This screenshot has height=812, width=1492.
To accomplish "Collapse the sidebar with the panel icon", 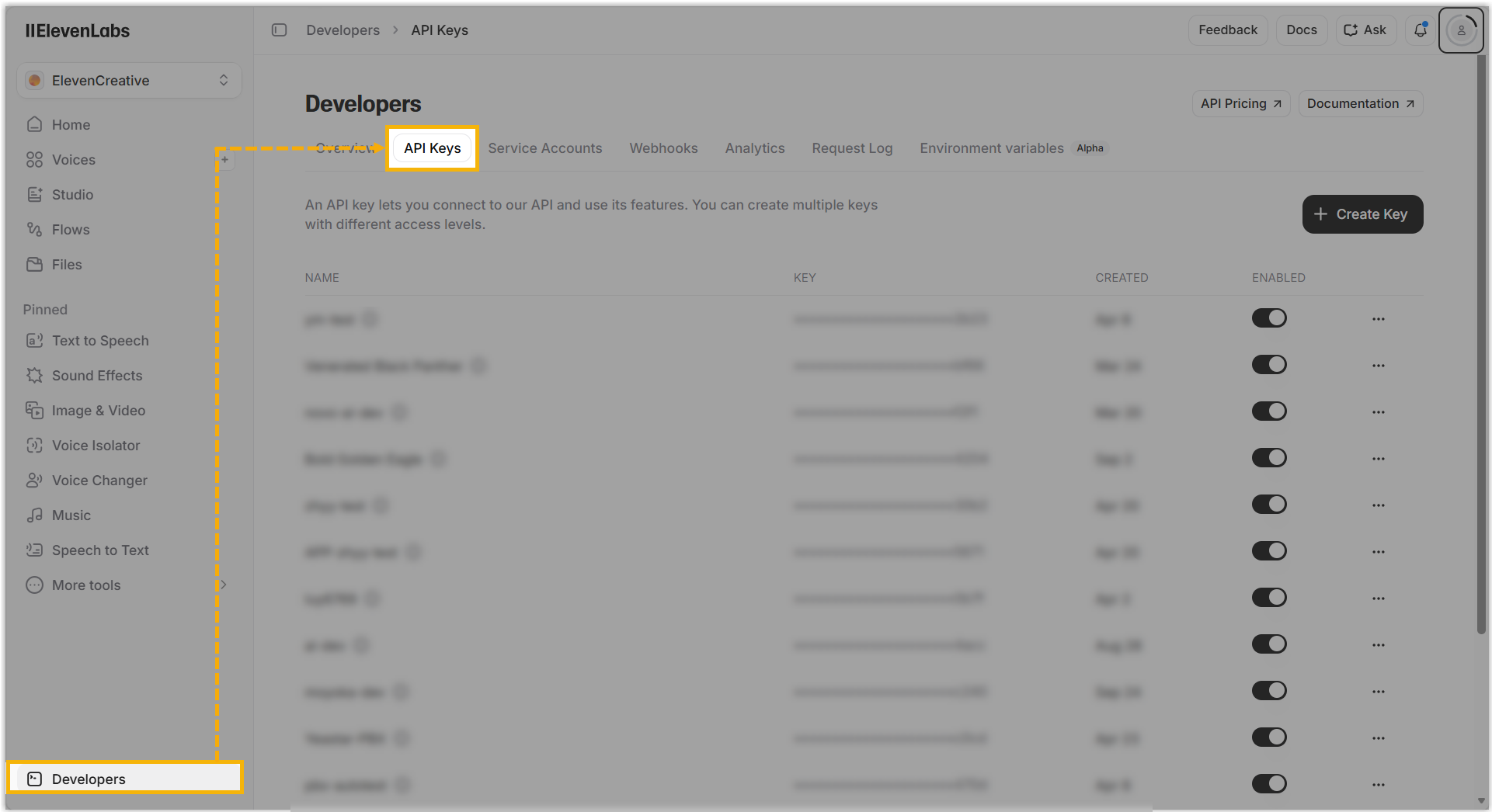I will (279, 29).
